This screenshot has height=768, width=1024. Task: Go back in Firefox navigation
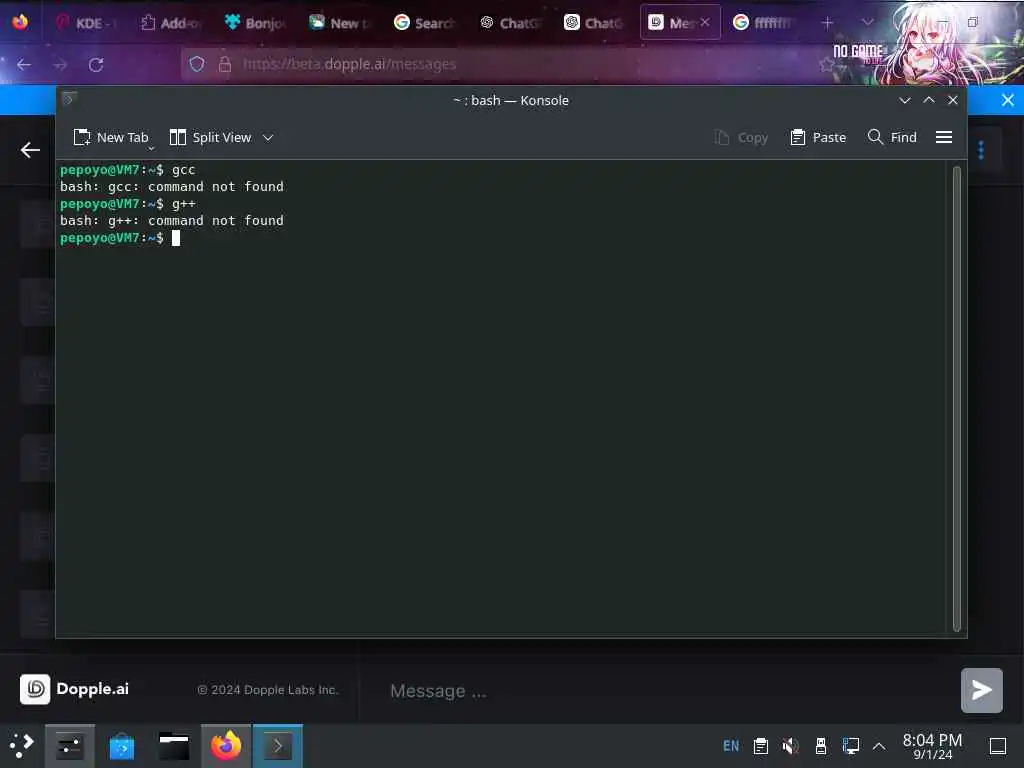pos(24,65)
